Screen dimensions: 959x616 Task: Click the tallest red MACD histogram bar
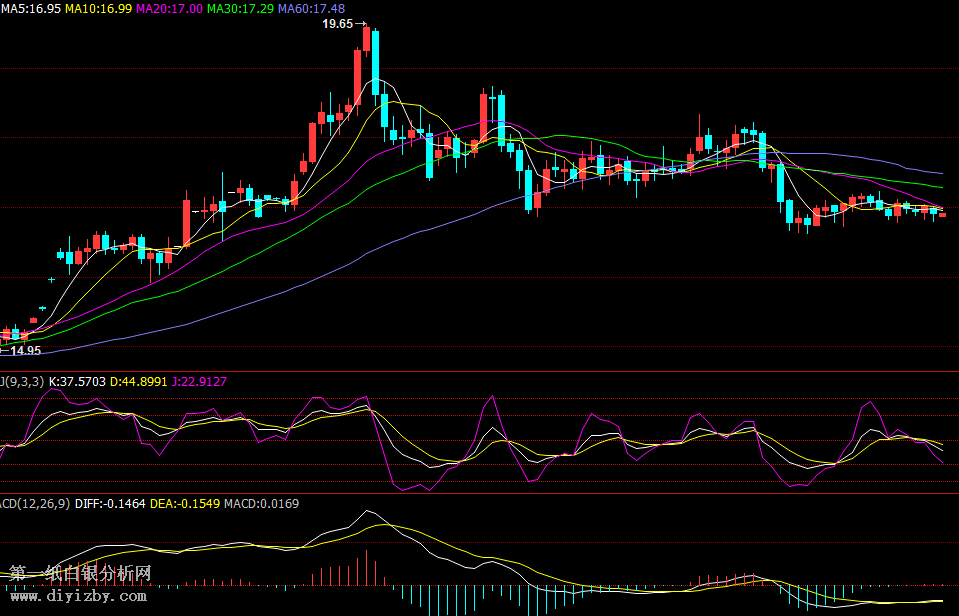367,567
